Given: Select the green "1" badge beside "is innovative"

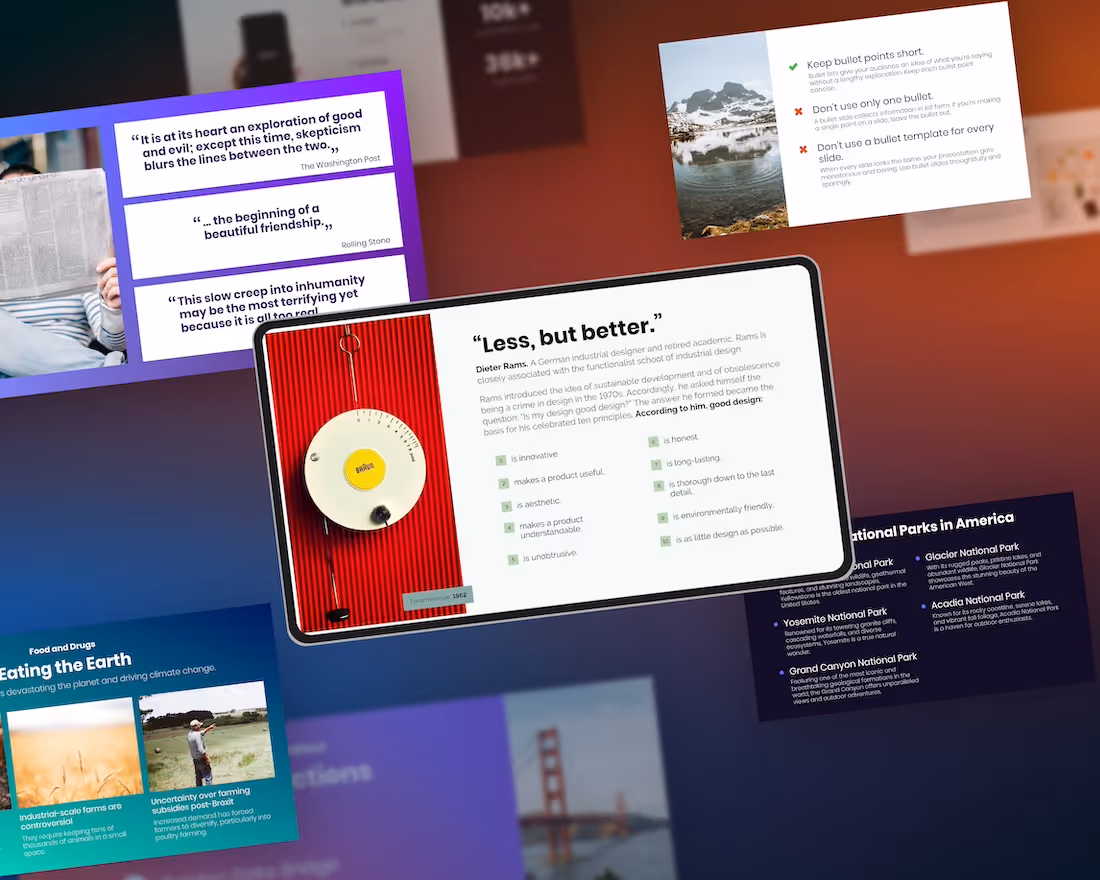Looking at the screenshot, I should pyautogui.click(x=500, y=460).
